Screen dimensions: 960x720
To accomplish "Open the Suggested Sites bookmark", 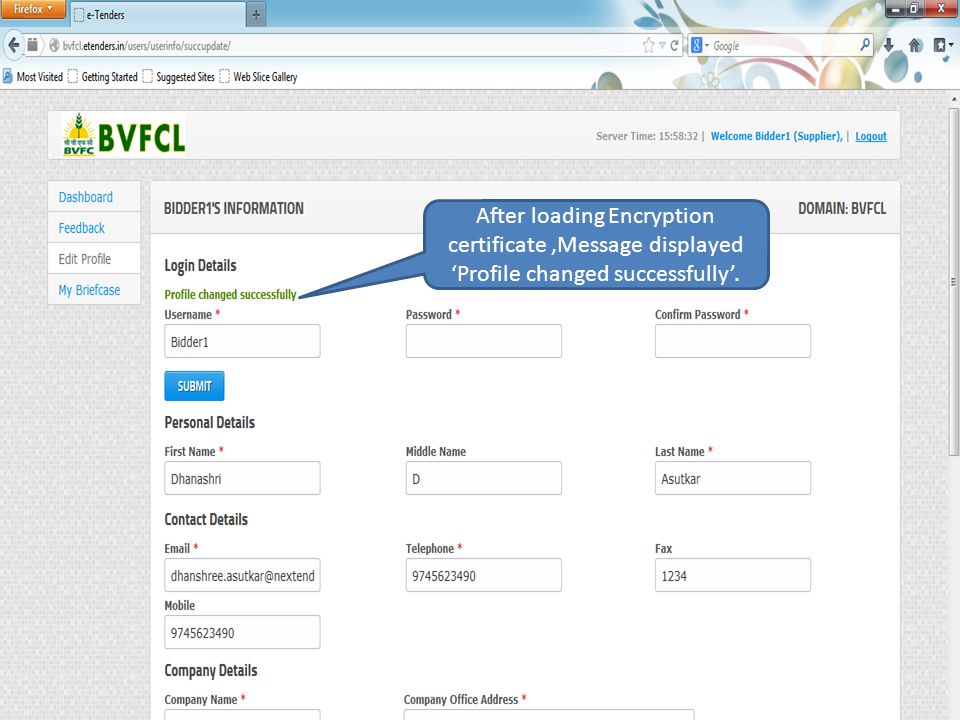I will tap(178, 77).
